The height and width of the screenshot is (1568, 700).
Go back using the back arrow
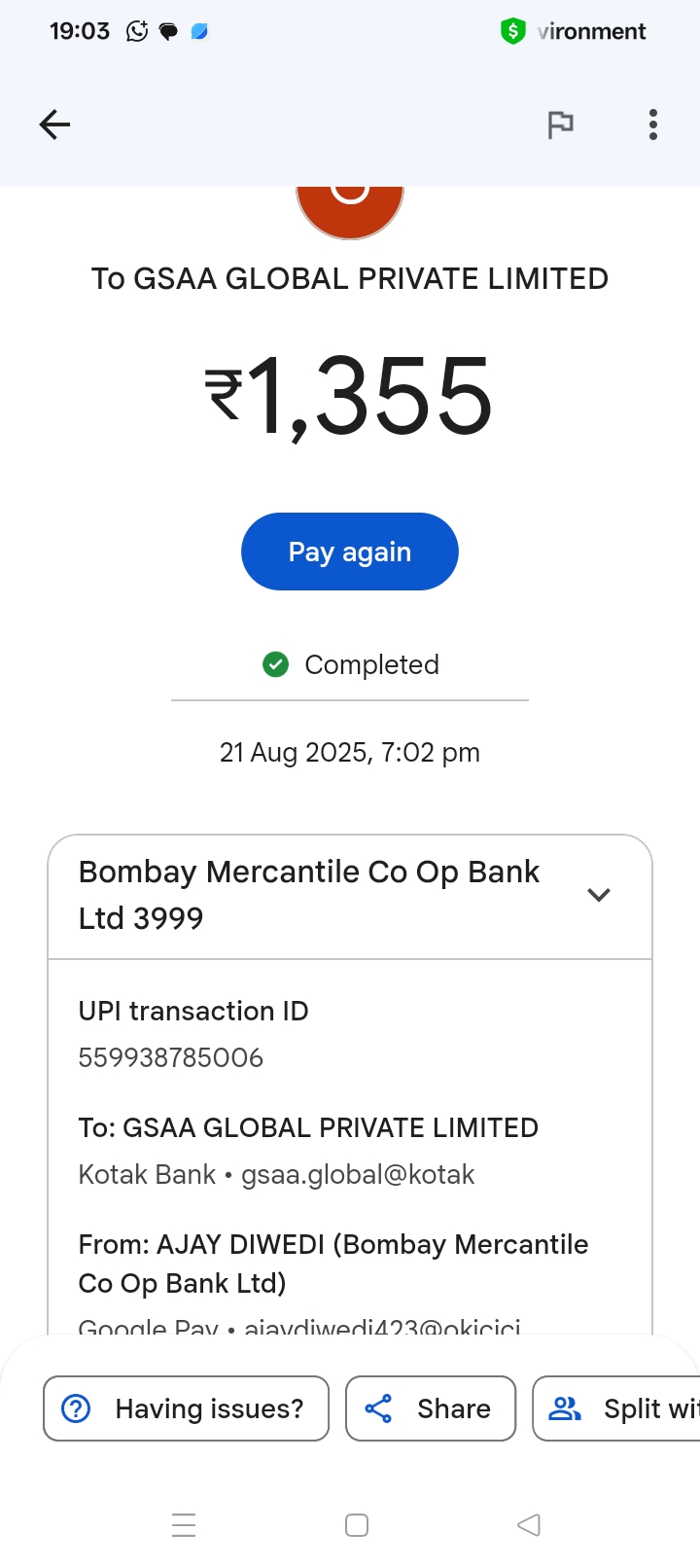[54, 125]
